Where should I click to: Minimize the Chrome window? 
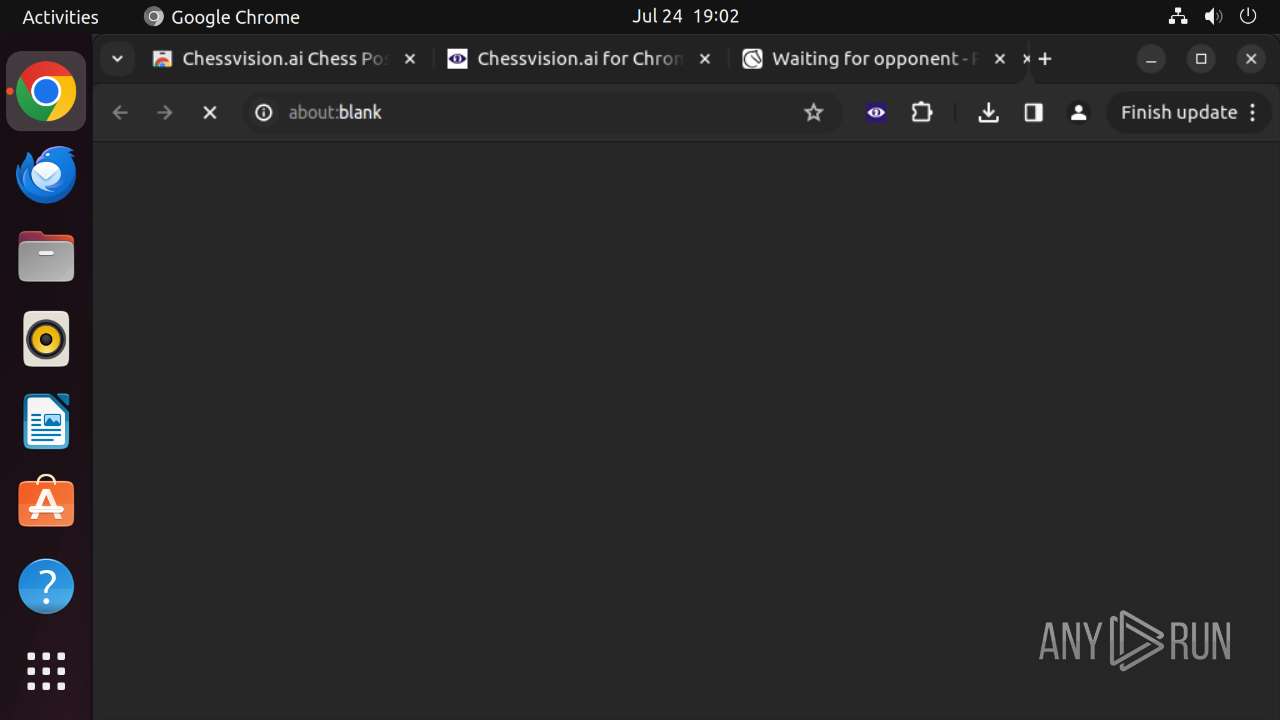pyautogui.click(x=1151, y=59)
